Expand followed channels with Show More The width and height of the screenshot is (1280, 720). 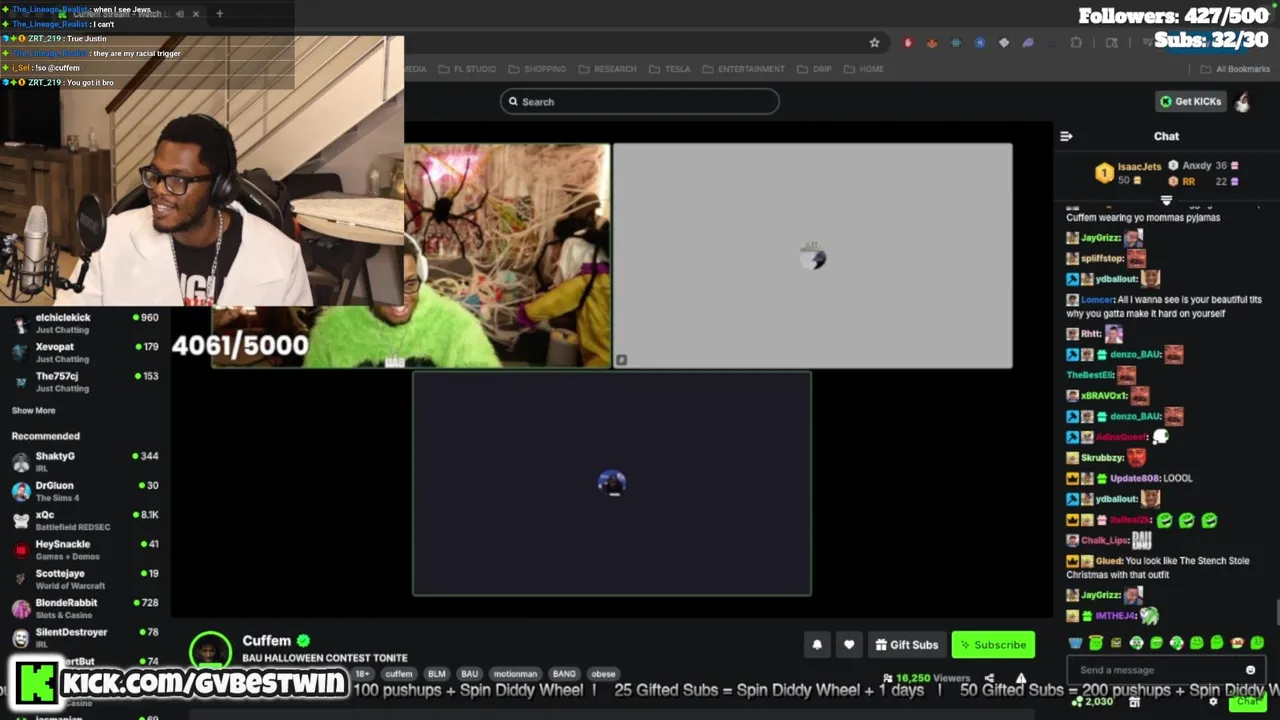click(33, 410)
